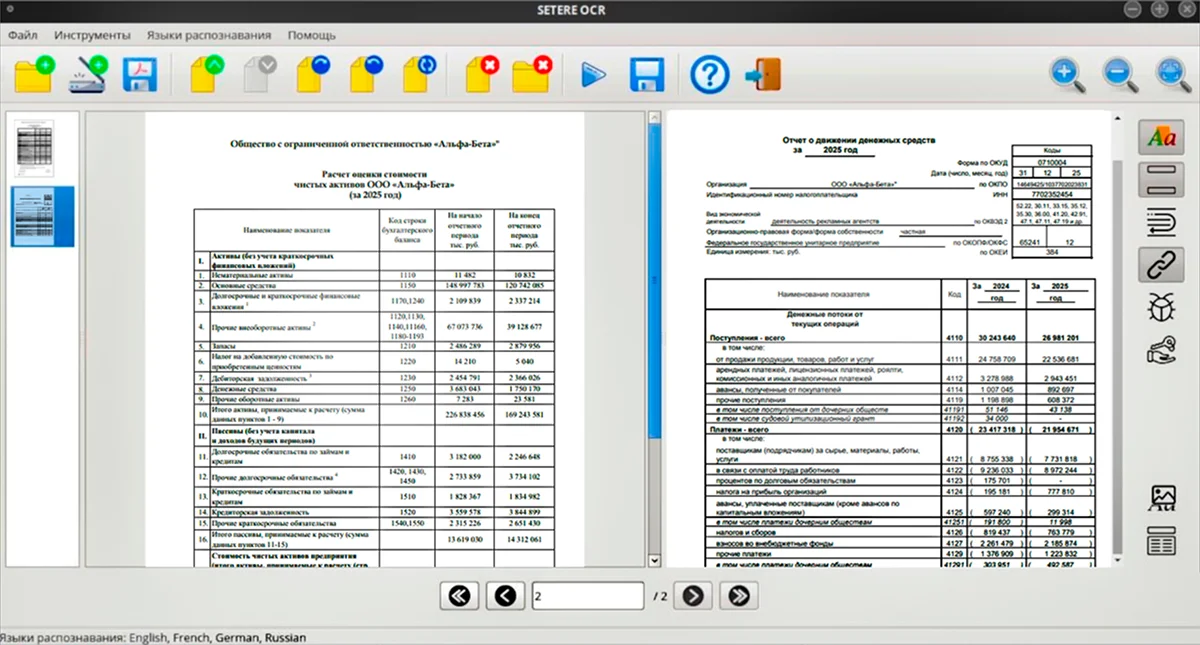
Task: Jump to first page with double-arrow button
Action: pyautogui.click(x=460, y=596)
